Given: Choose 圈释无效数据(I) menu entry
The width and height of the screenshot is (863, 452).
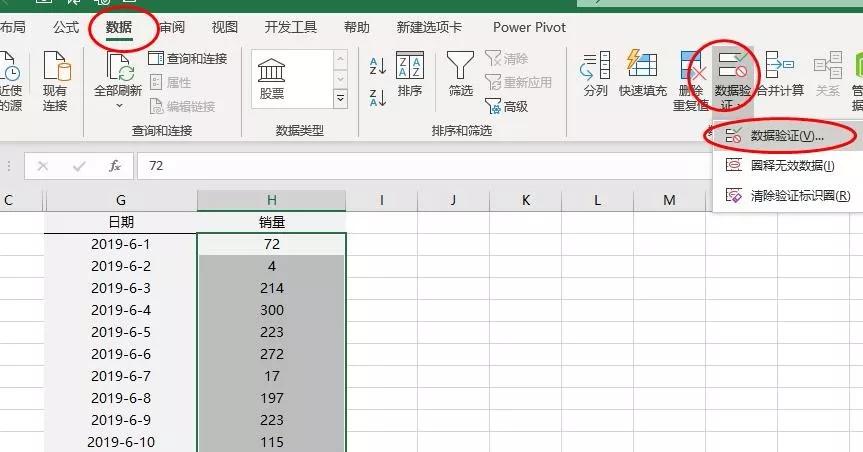Looking at the screenshot, I should (x=787, y=166).
